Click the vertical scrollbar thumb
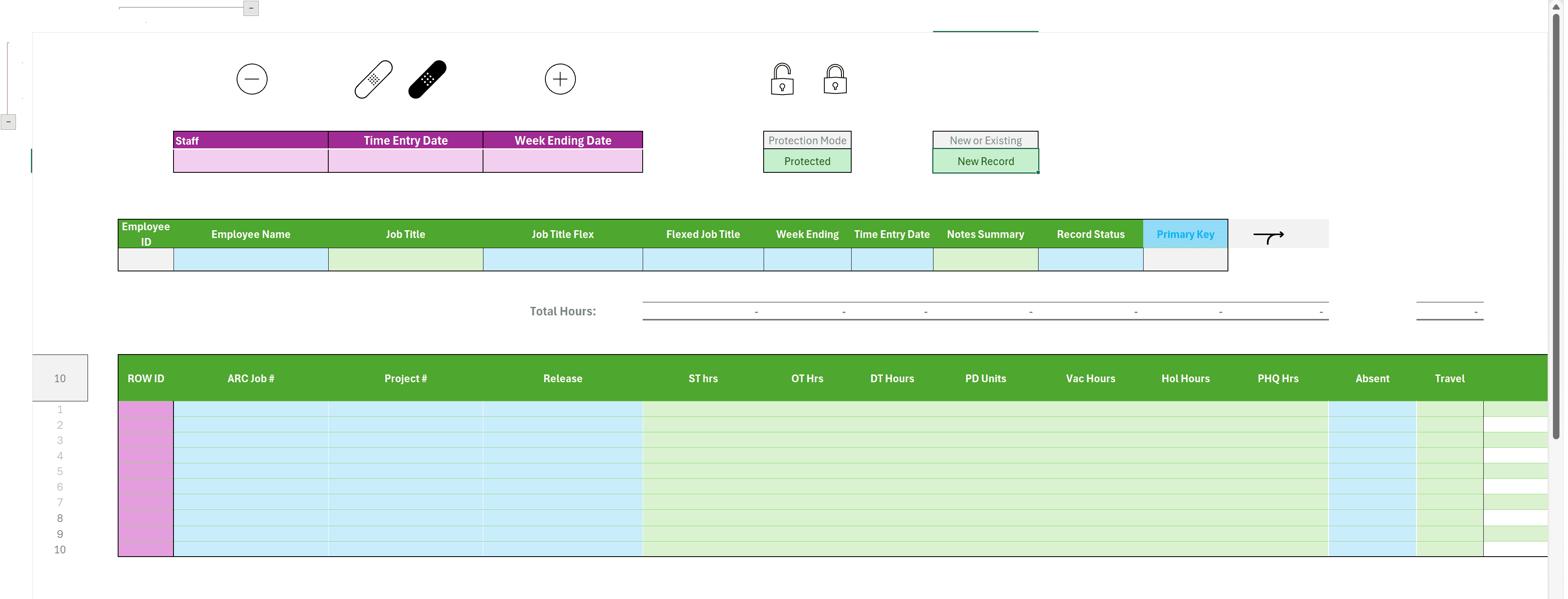 pyautogui.click(x=1555, y=225)
